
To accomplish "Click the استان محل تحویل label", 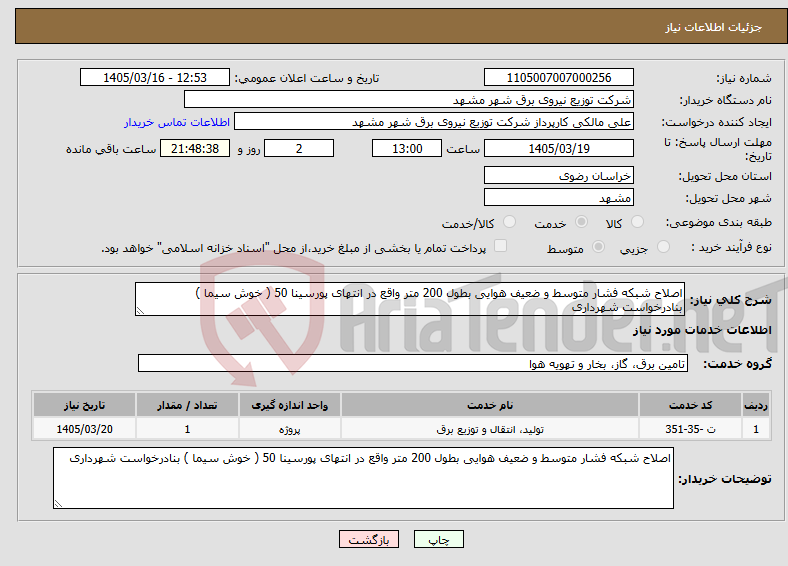I will point(725,176).
